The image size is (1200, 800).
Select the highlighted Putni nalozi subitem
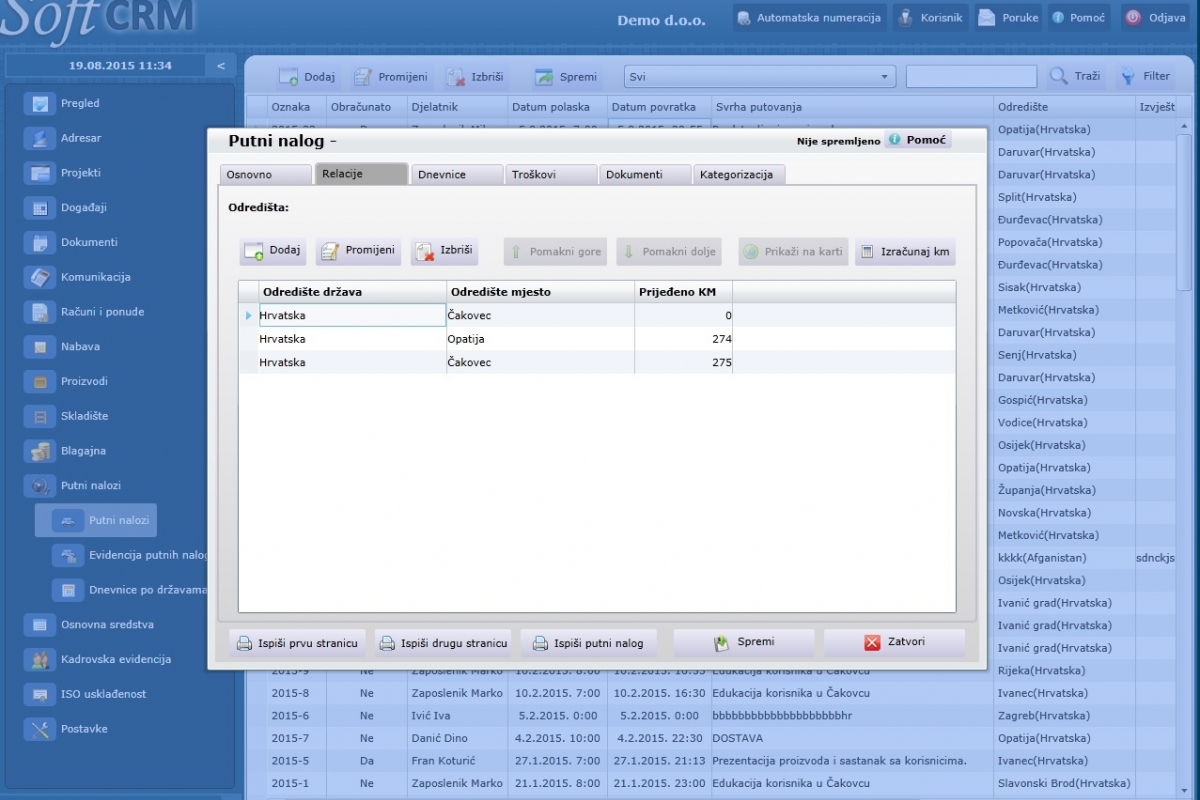tap(97, 520)
